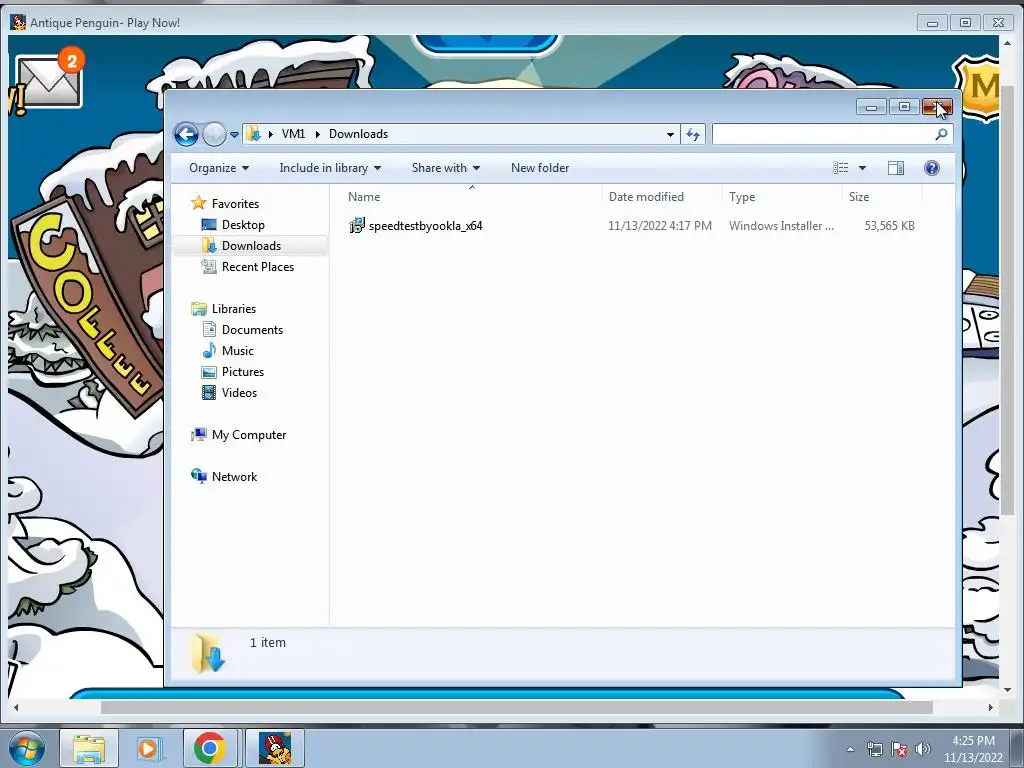Click the search magnifier icon
This screenshot has width=1024, height=768.
(941, 135)
